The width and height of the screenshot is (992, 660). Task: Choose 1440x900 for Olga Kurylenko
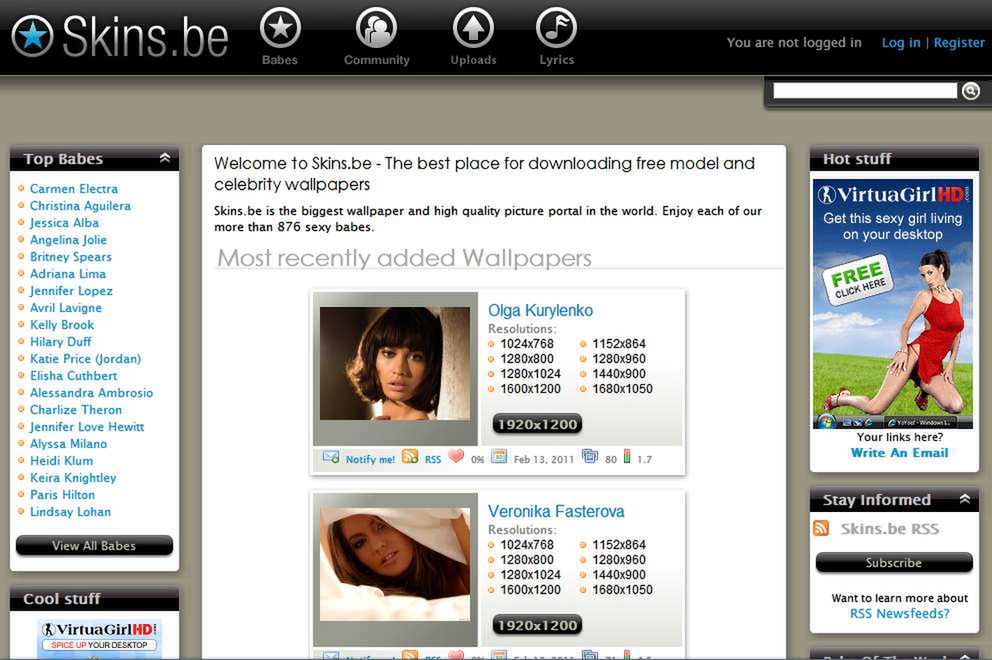[x=619, y=374]
